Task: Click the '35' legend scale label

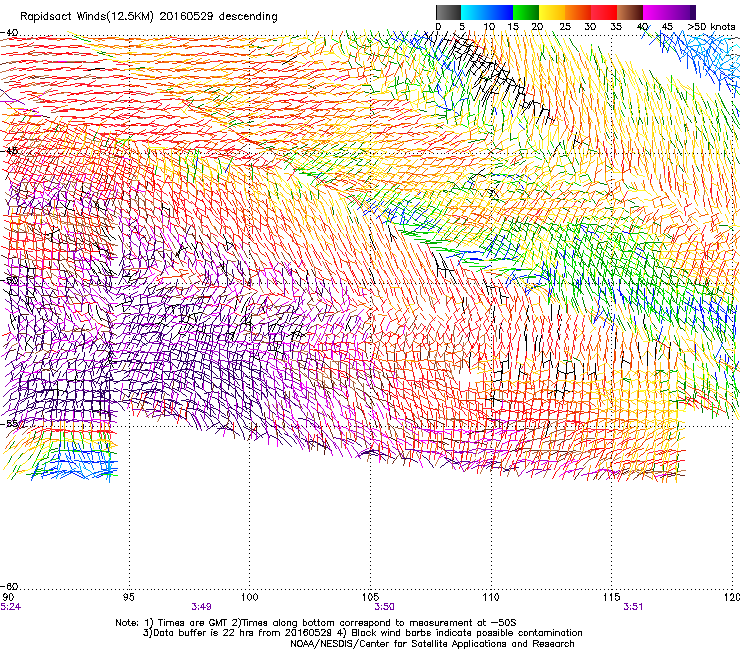Action: 616,27
